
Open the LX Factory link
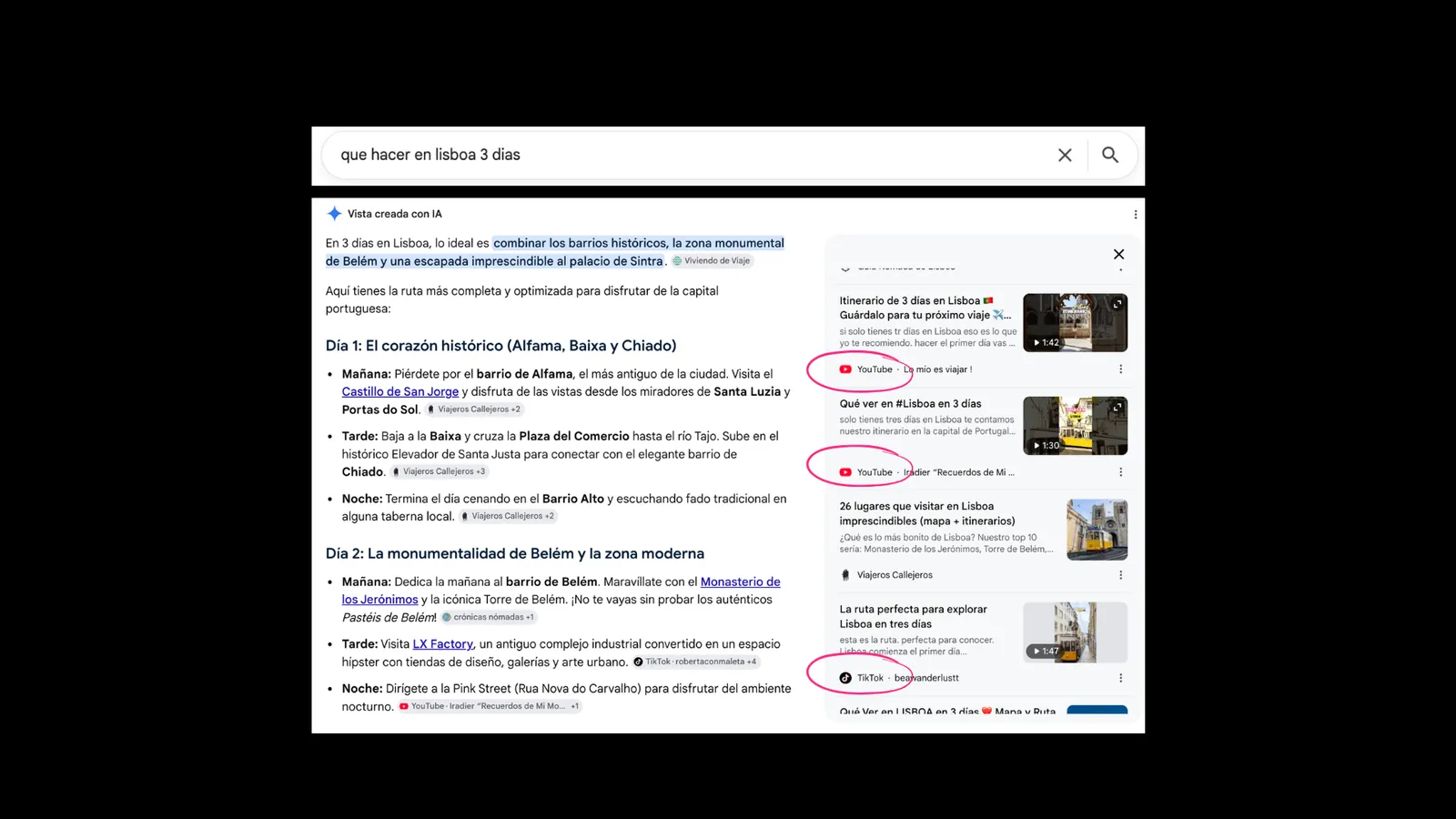443,644
